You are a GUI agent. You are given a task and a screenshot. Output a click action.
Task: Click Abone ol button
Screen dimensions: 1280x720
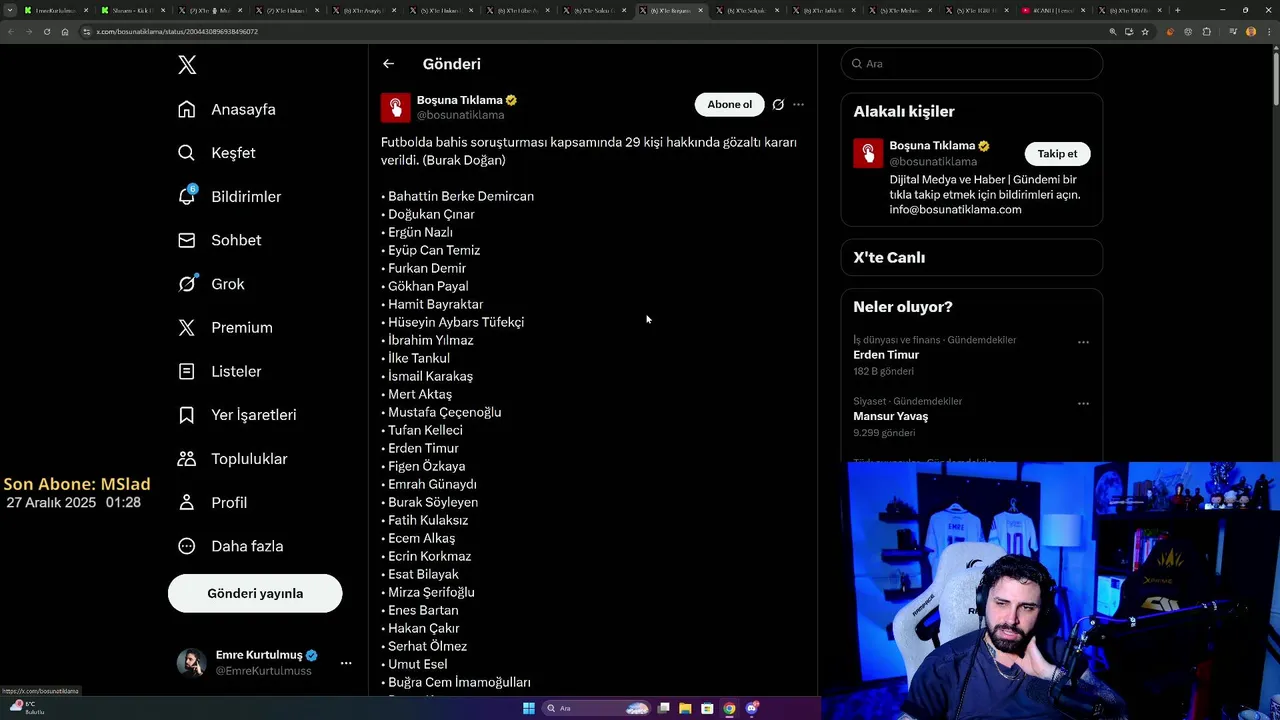coord(729,104)
